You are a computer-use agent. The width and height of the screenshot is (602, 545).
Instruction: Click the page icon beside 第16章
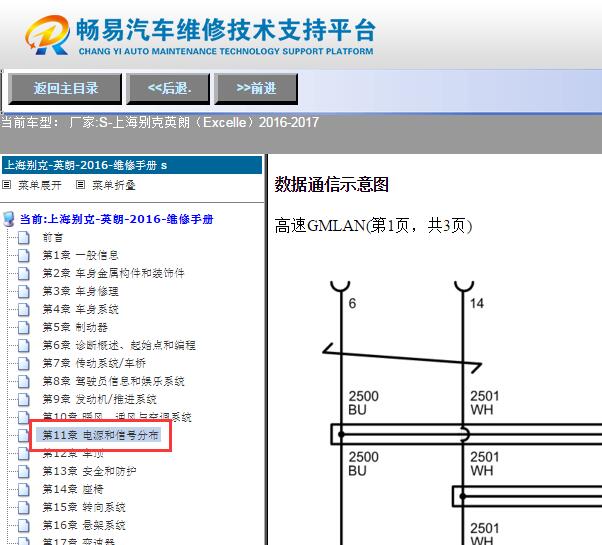coord(23,525)
